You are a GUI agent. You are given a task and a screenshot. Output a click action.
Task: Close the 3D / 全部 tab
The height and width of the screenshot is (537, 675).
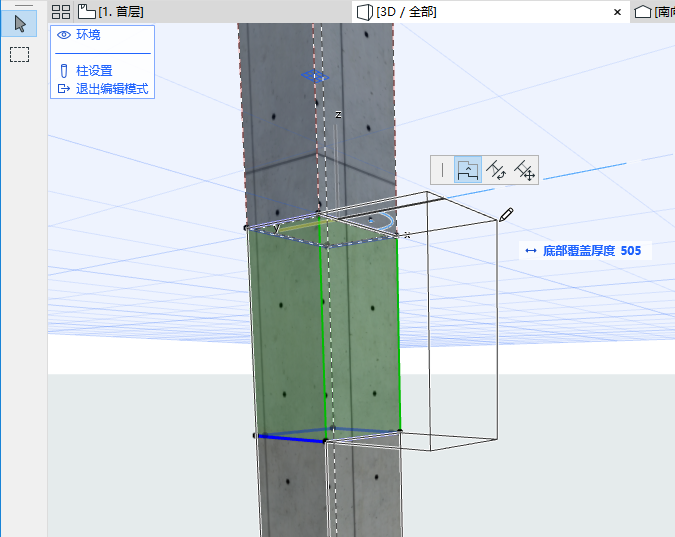(616, 12)
